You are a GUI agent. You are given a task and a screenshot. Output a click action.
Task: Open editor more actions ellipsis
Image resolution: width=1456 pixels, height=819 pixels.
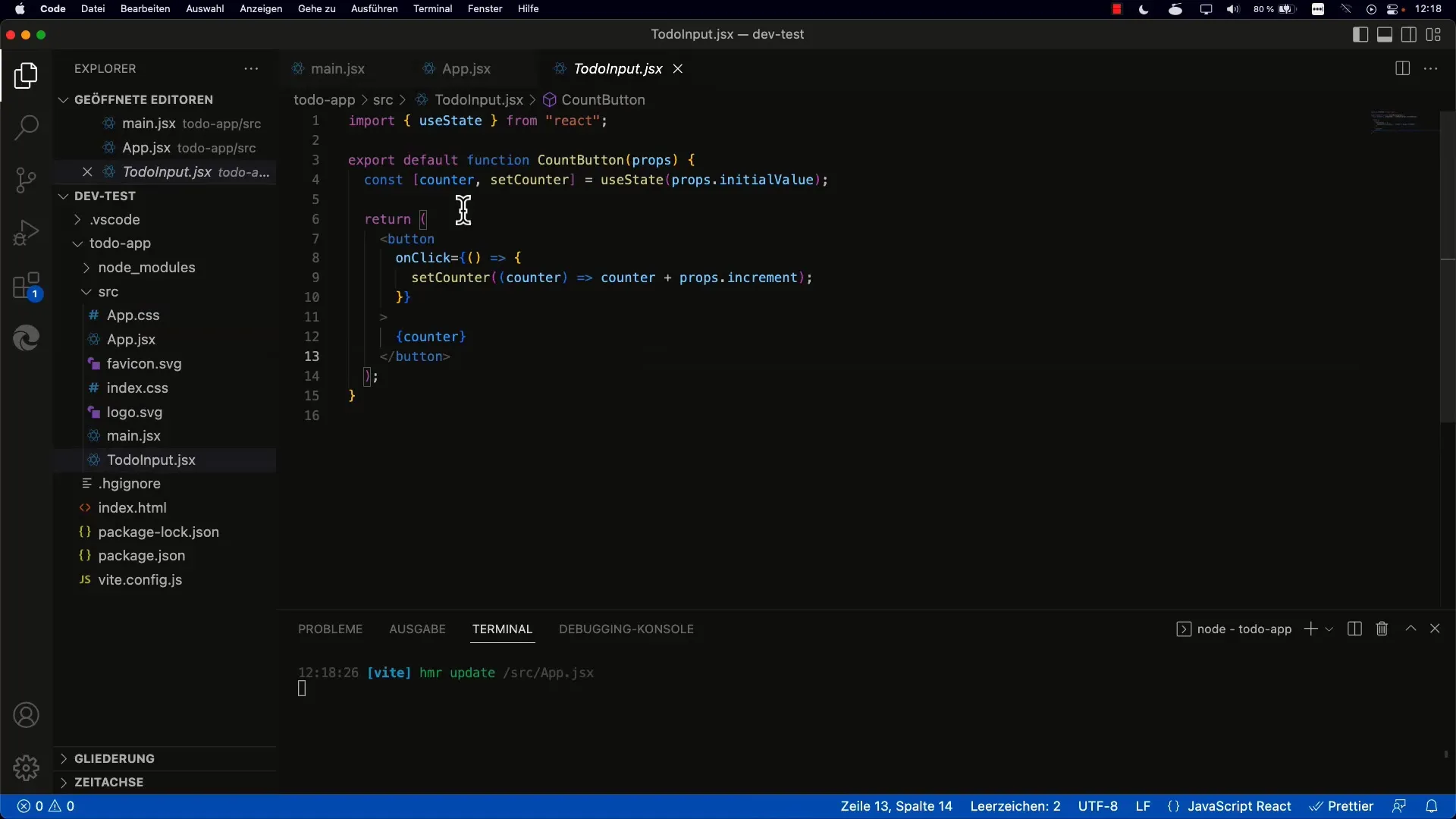pos(1430,69)
